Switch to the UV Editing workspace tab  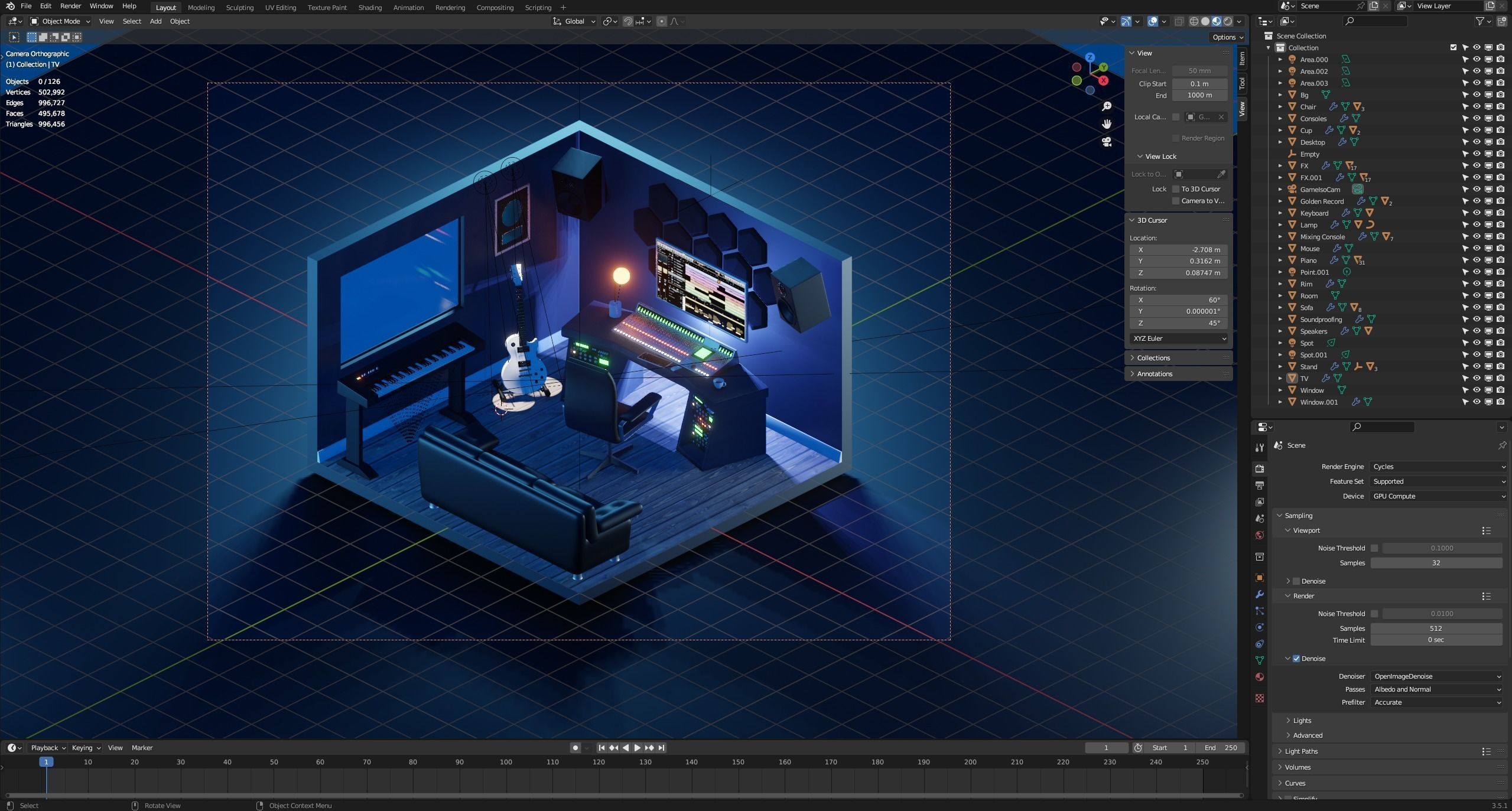(x=281, y=8)
